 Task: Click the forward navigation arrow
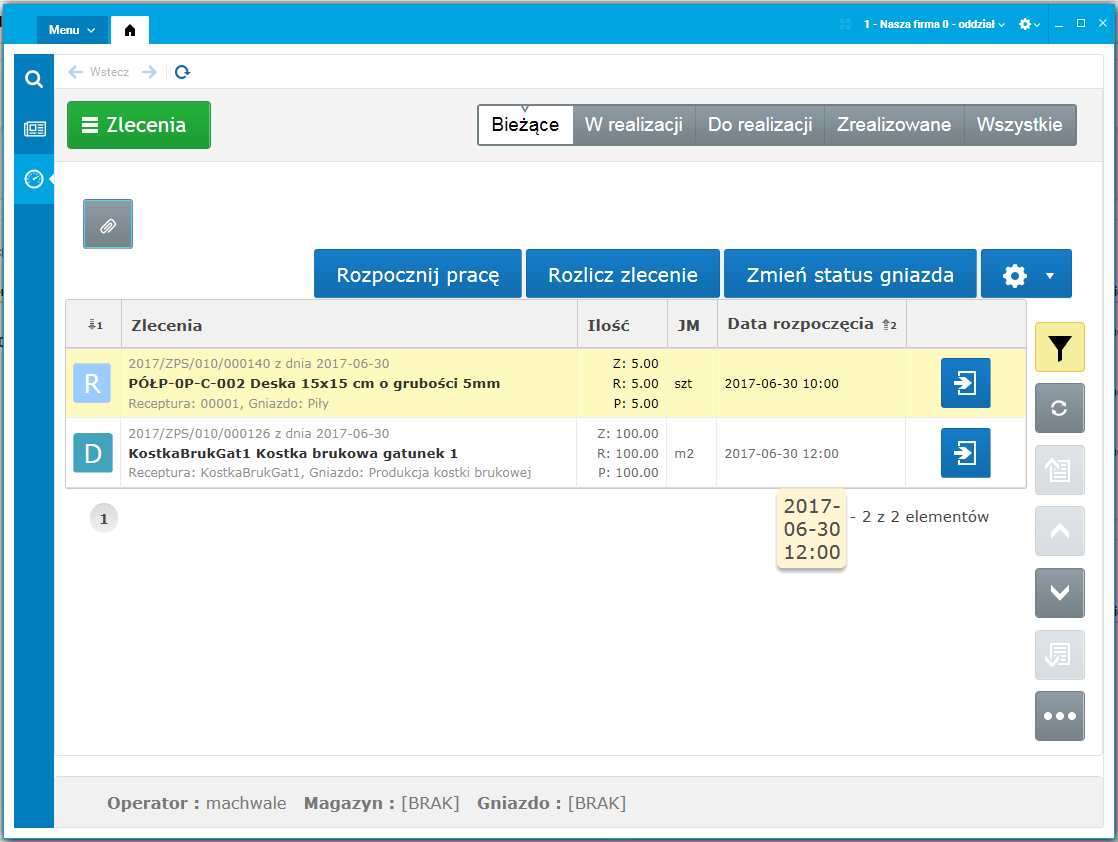point(149,72)
